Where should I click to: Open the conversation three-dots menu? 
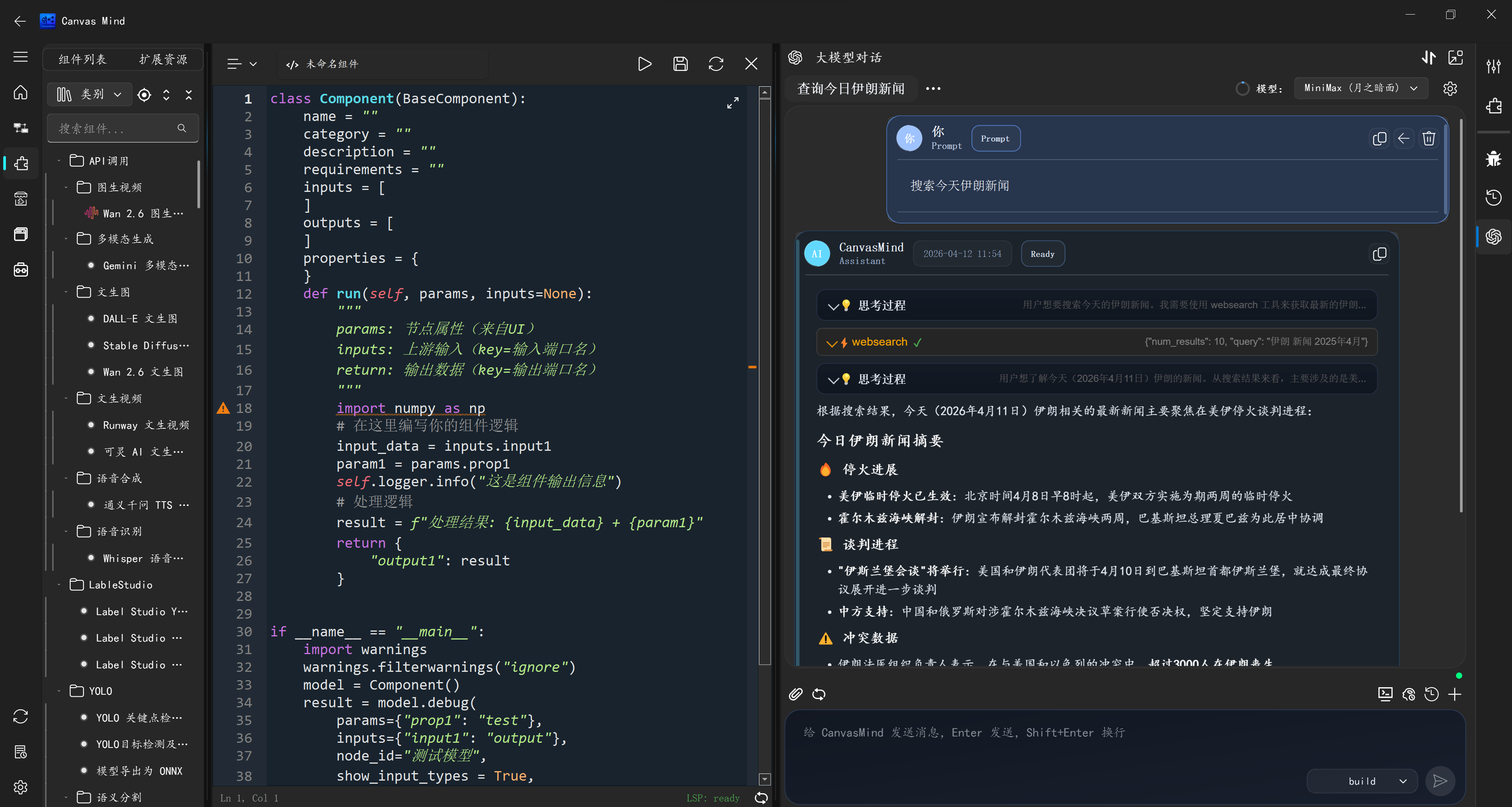click(933, 89)
